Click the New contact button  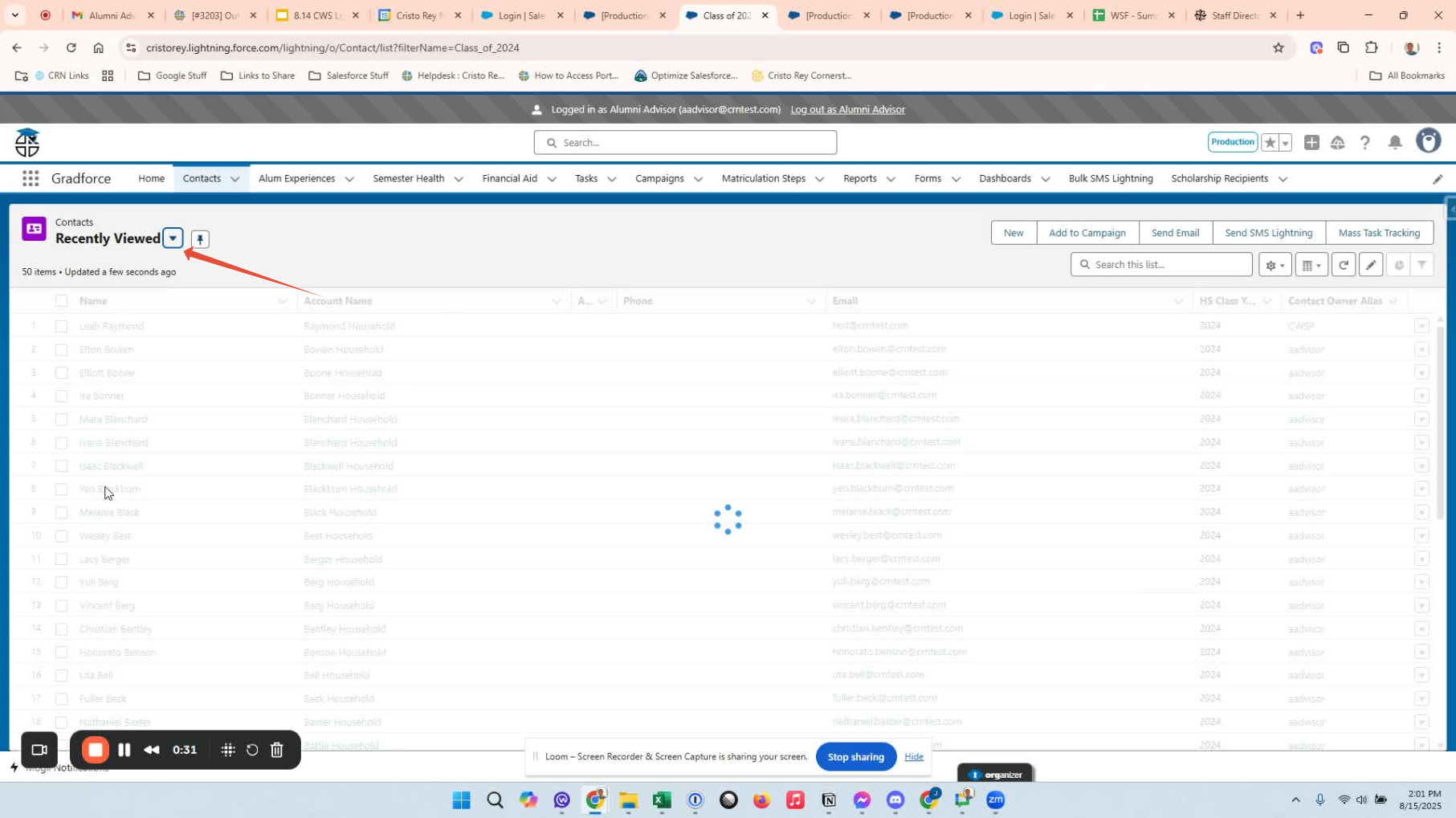1013,233
